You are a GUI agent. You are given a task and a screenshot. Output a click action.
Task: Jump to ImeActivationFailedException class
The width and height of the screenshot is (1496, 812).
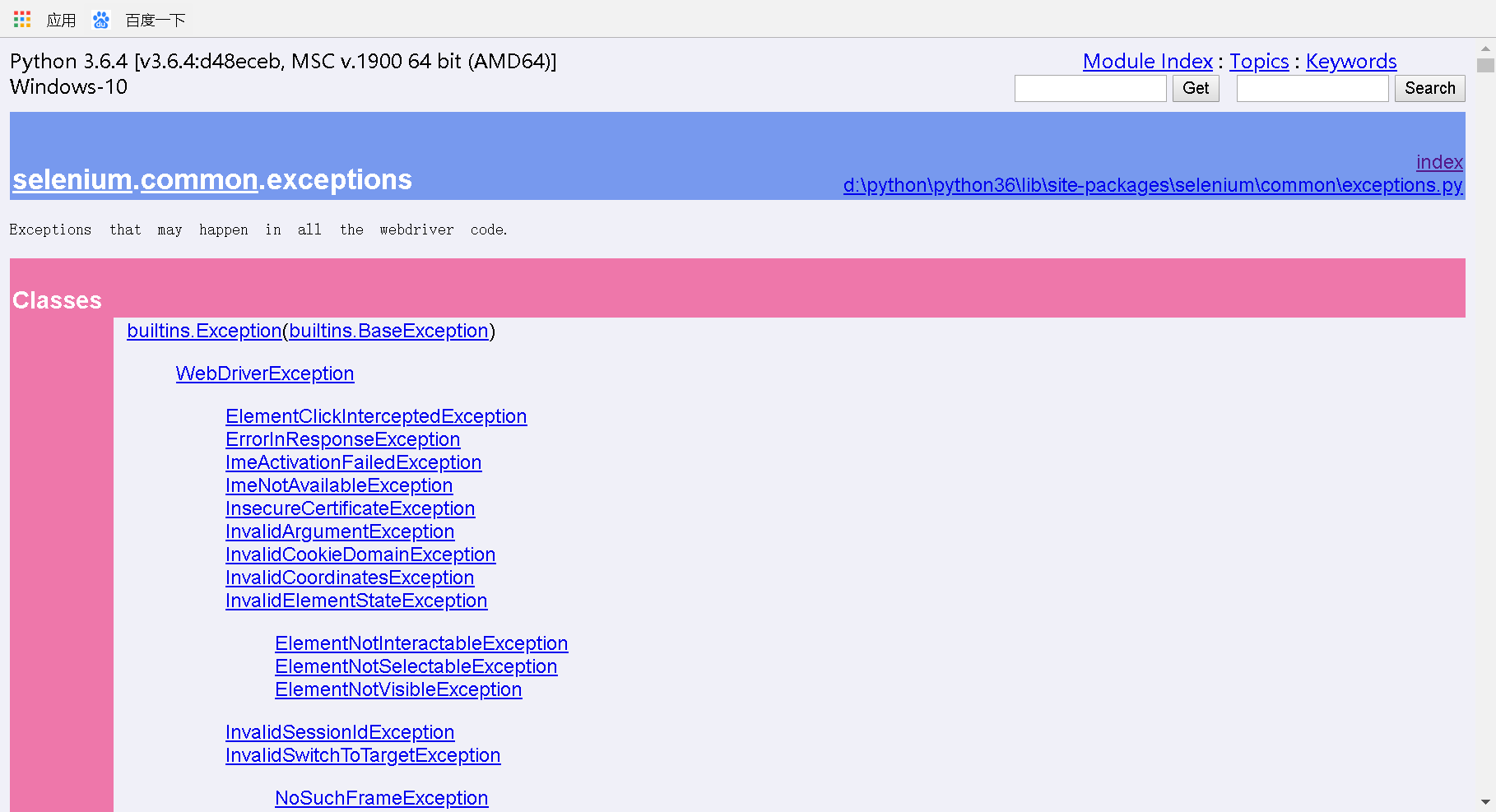(x=354, y=462)
